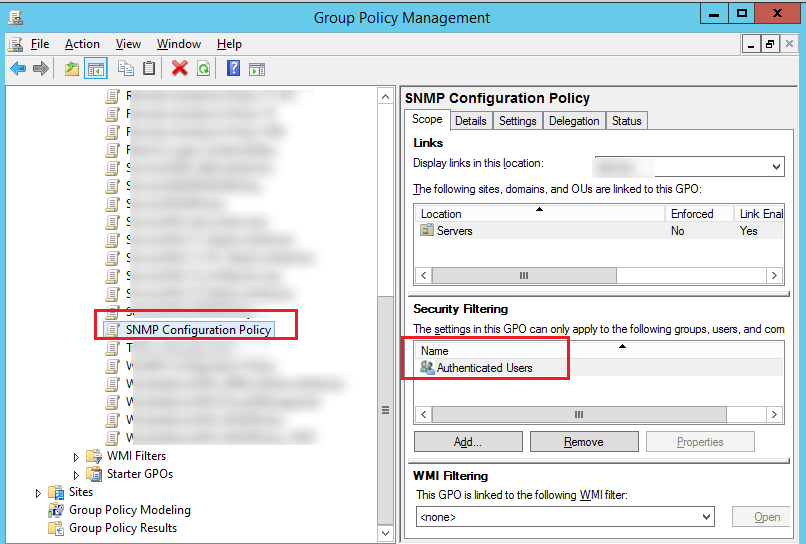
Task: Switch to the Delegation tab
Action: pos(574,121)
